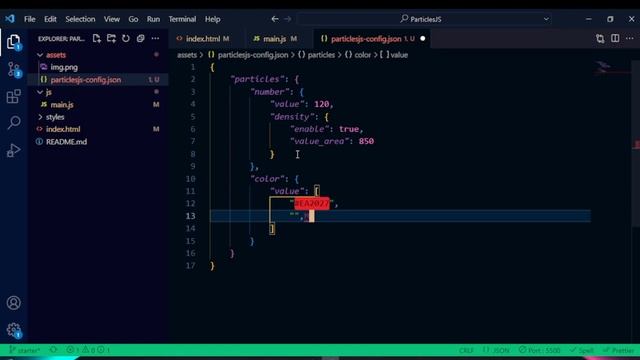Open the command center dropdown chevron

(546, 19)
